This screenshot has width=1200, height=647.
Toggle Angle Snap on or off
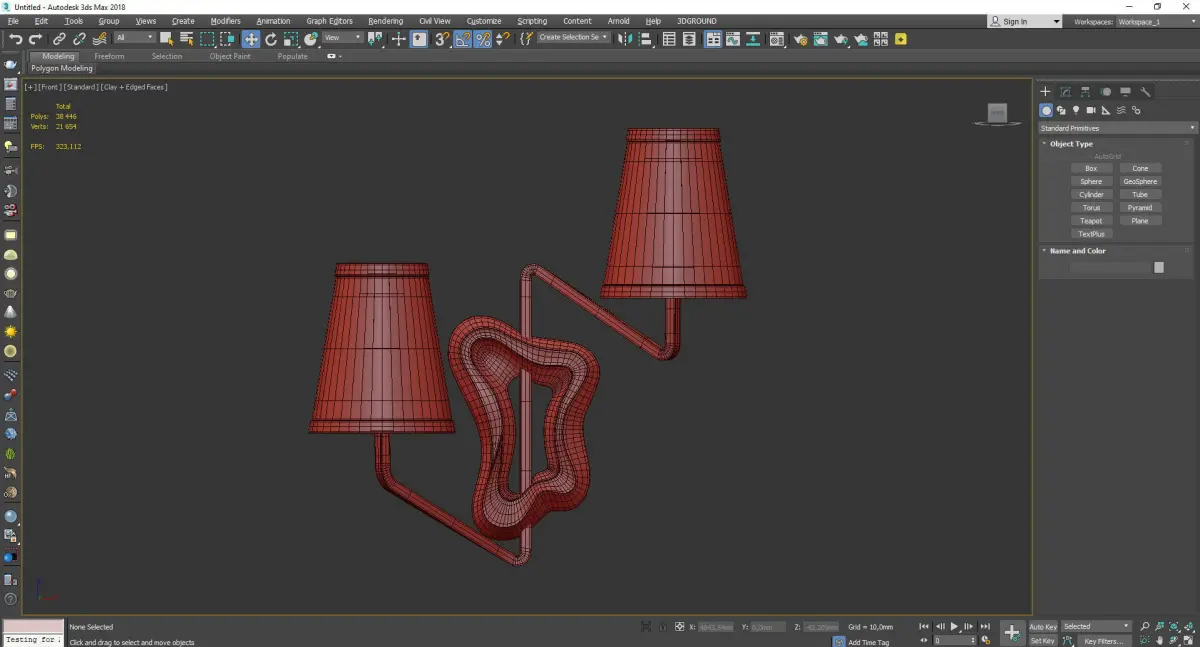click(x=463, y=39)
